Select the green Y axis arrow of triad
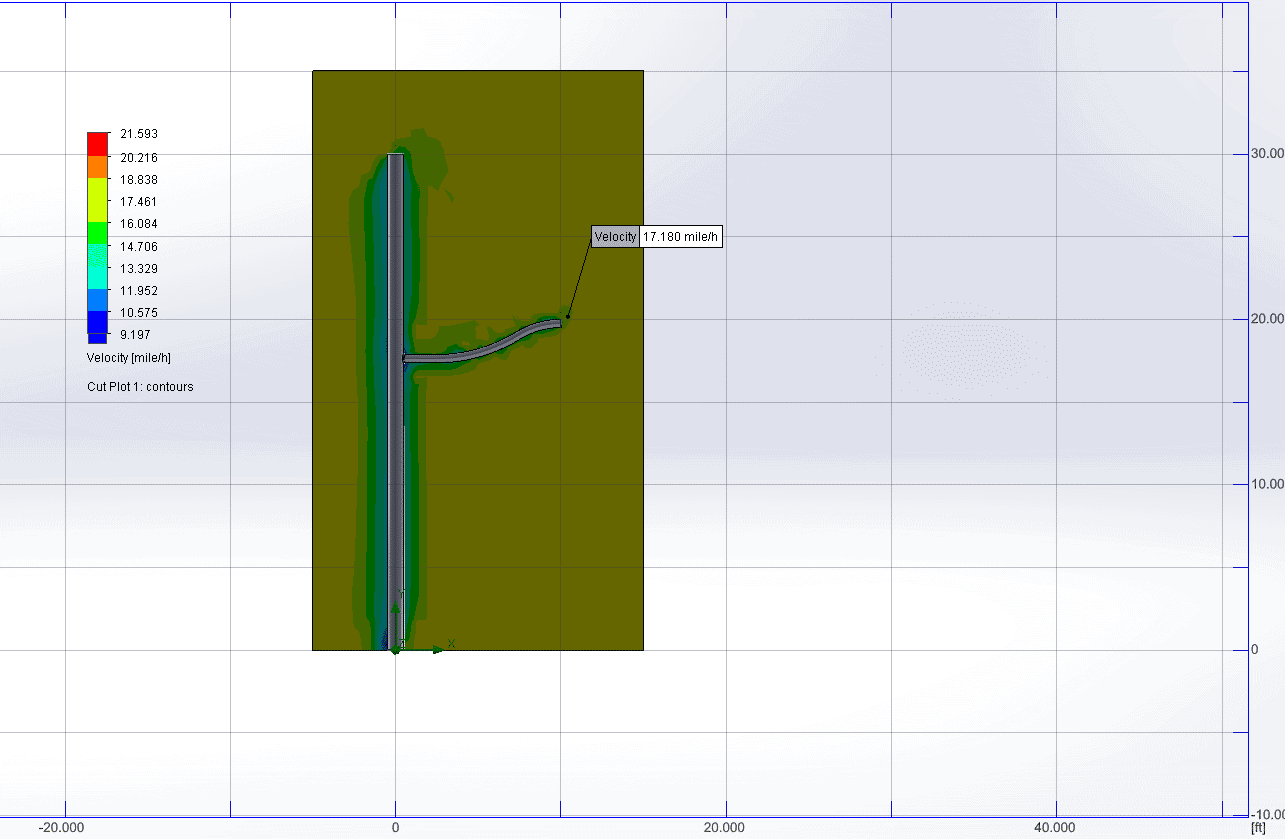Image resolution: width=1286 pixels, height=839 pixels. coord(395,607)
